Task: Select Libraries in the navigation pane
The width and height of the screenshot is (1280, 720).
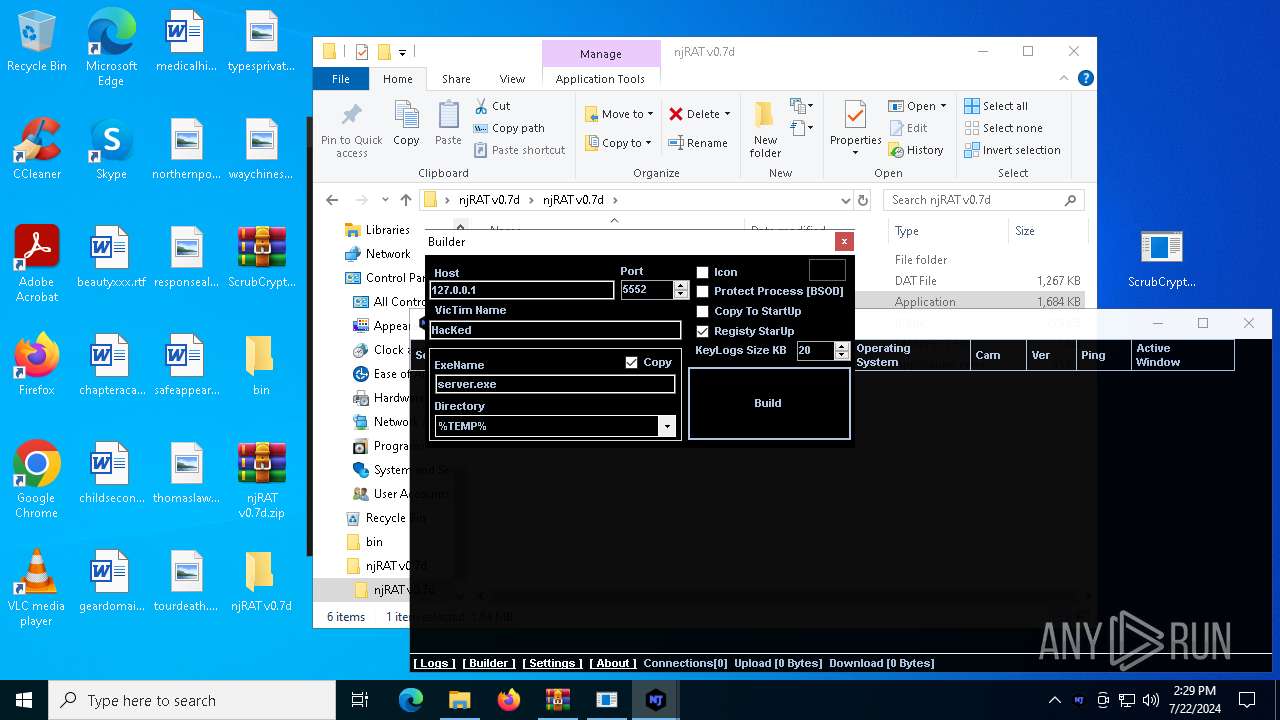Action: tap(377, 230)
